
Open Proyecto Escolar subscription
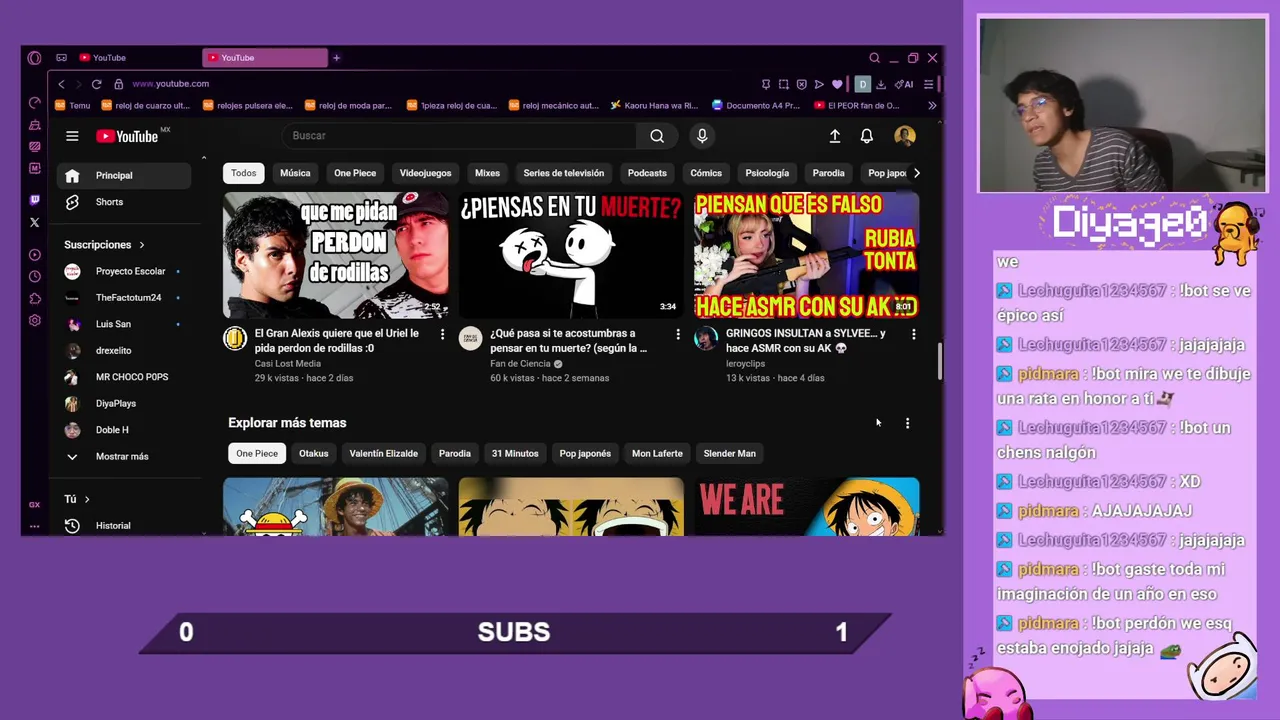click(x=124, y=271)
